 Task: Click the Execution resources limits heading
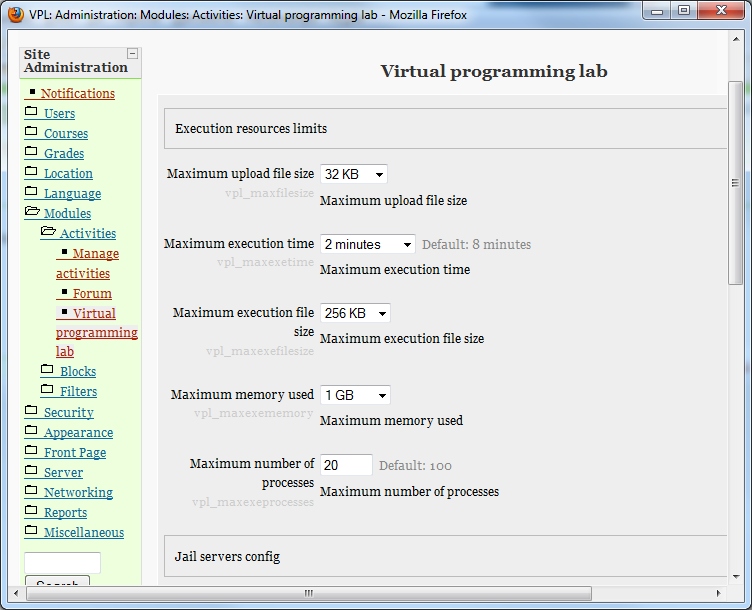tap(251, 129)
